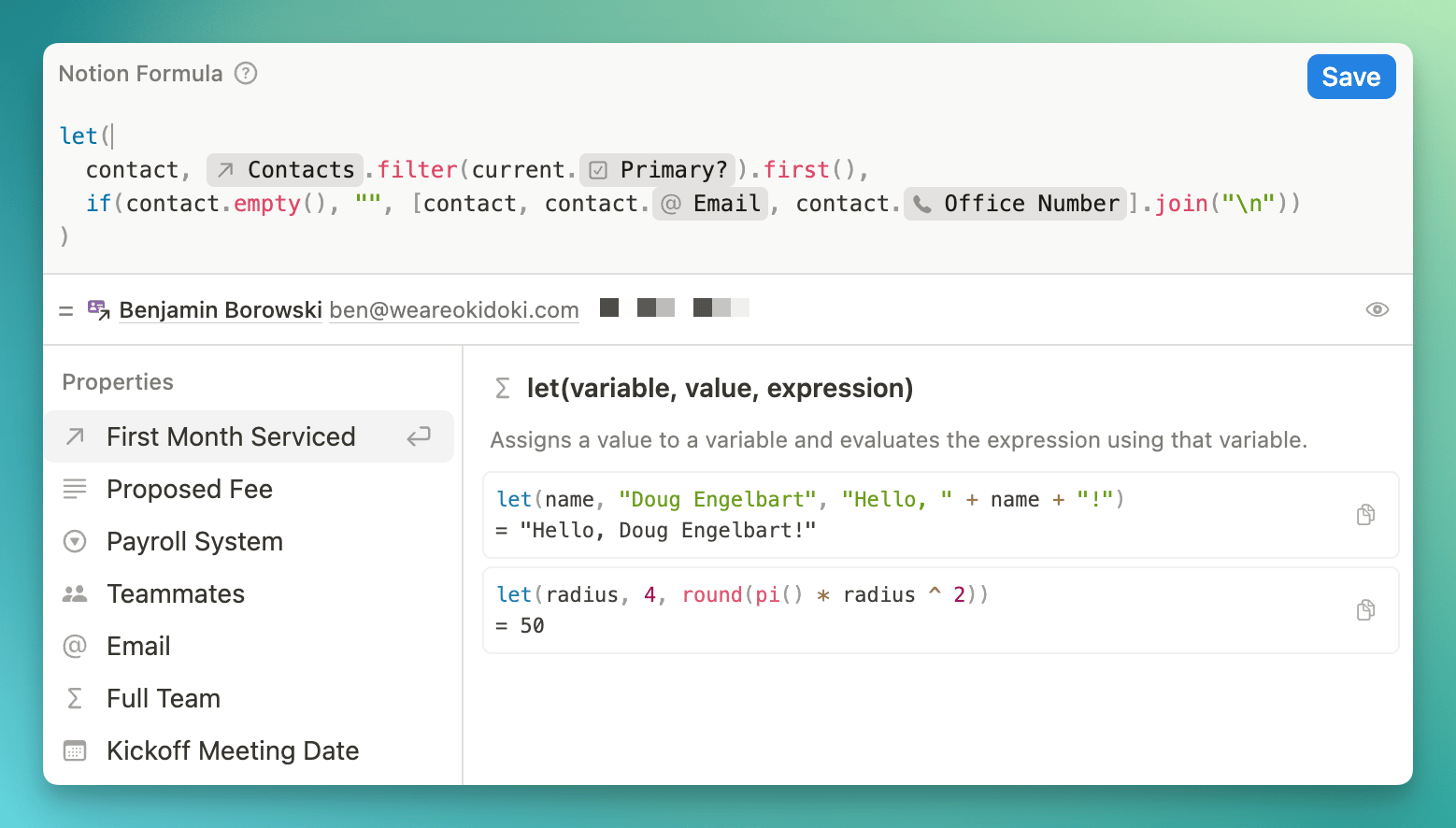Click the enter arrow on First Month Serviced
Image resolution: width=1456 pixels, height=828 pixels.
419,436
